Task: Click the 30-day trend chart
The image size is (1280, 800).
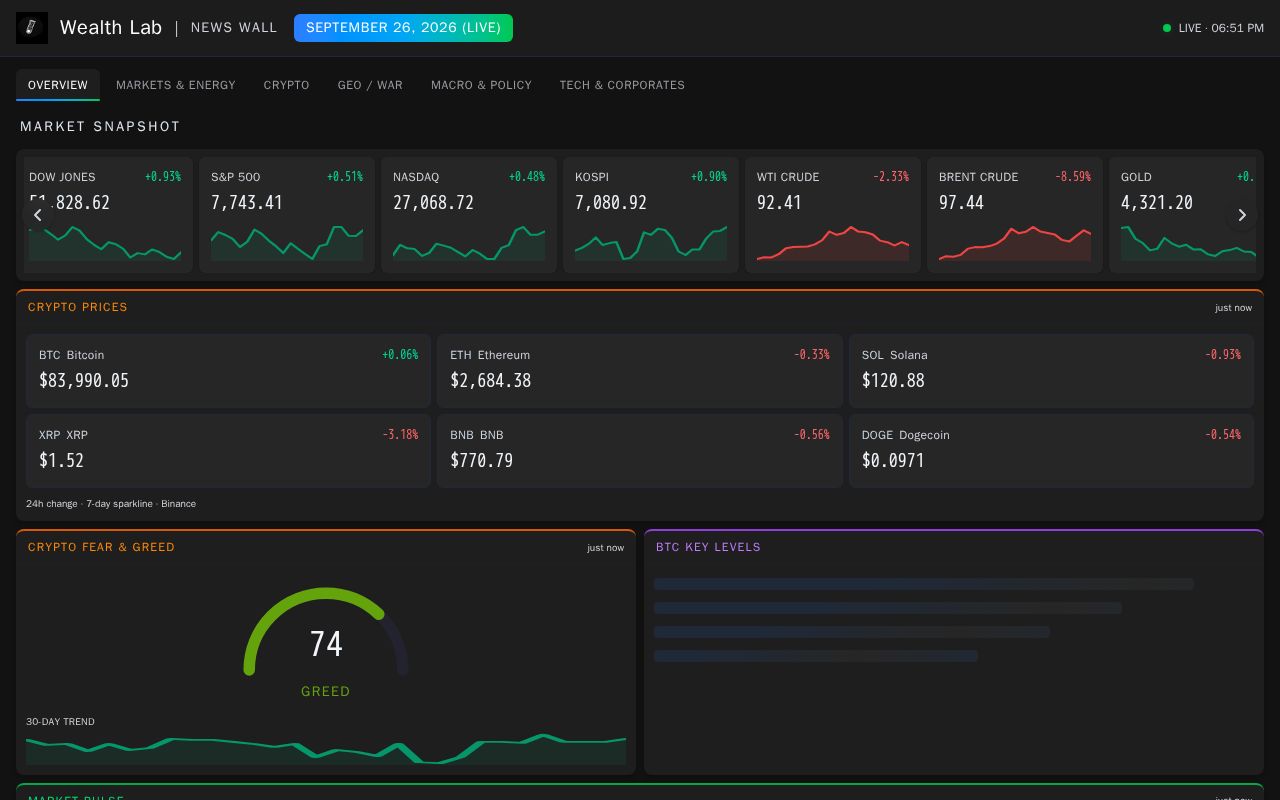Action: 326,749
